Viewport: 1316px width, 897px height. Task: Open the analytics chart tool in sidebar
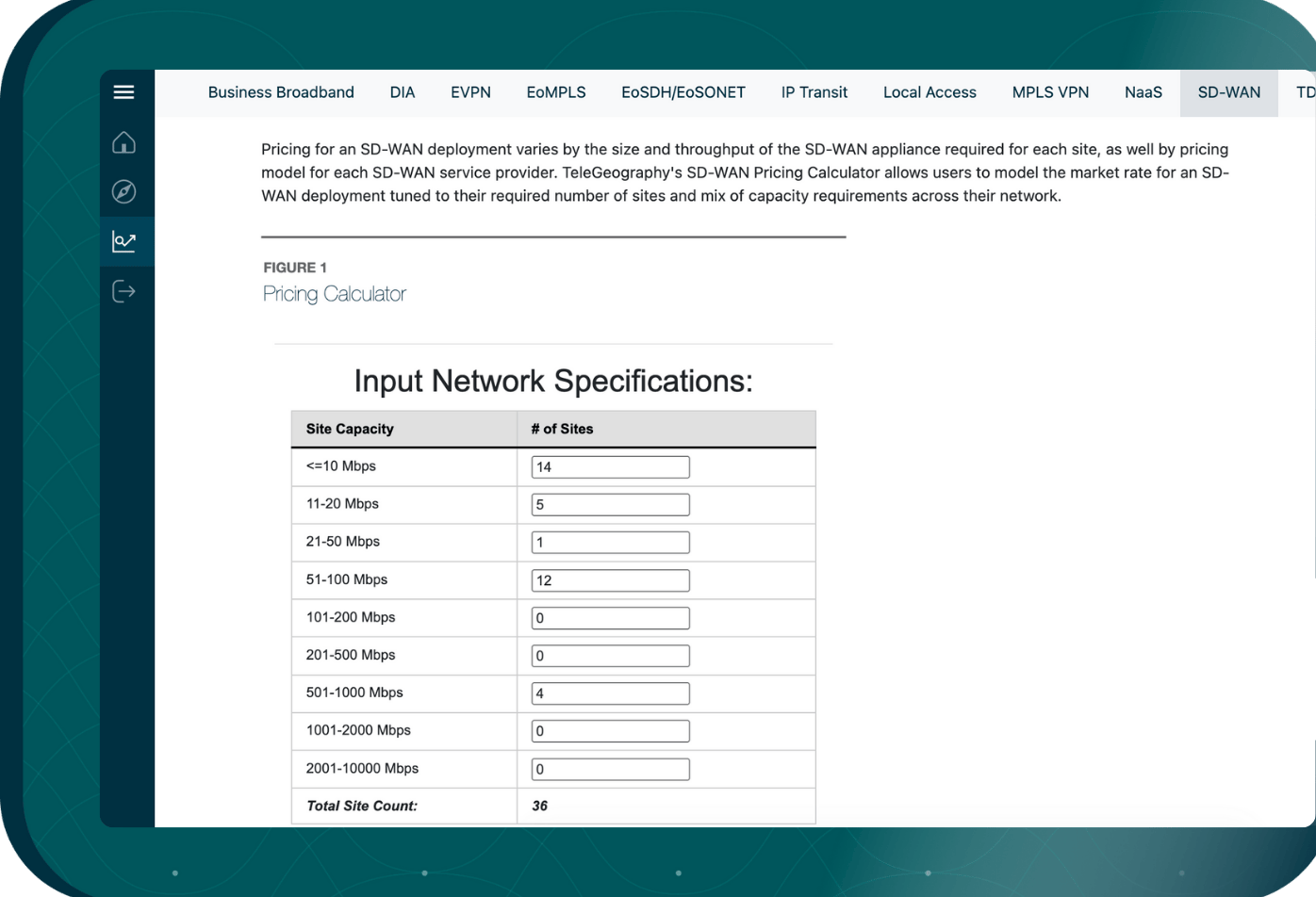click(x=123, y=241)
